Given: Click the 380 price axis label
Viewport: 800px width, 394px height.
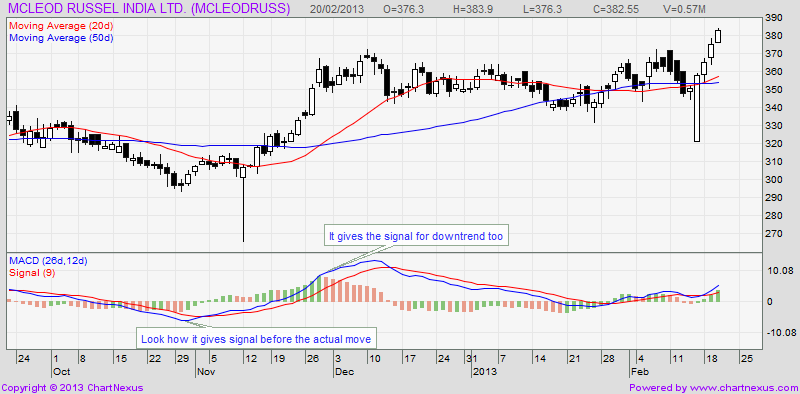Looking at the screenshot, I should point(774,36).
